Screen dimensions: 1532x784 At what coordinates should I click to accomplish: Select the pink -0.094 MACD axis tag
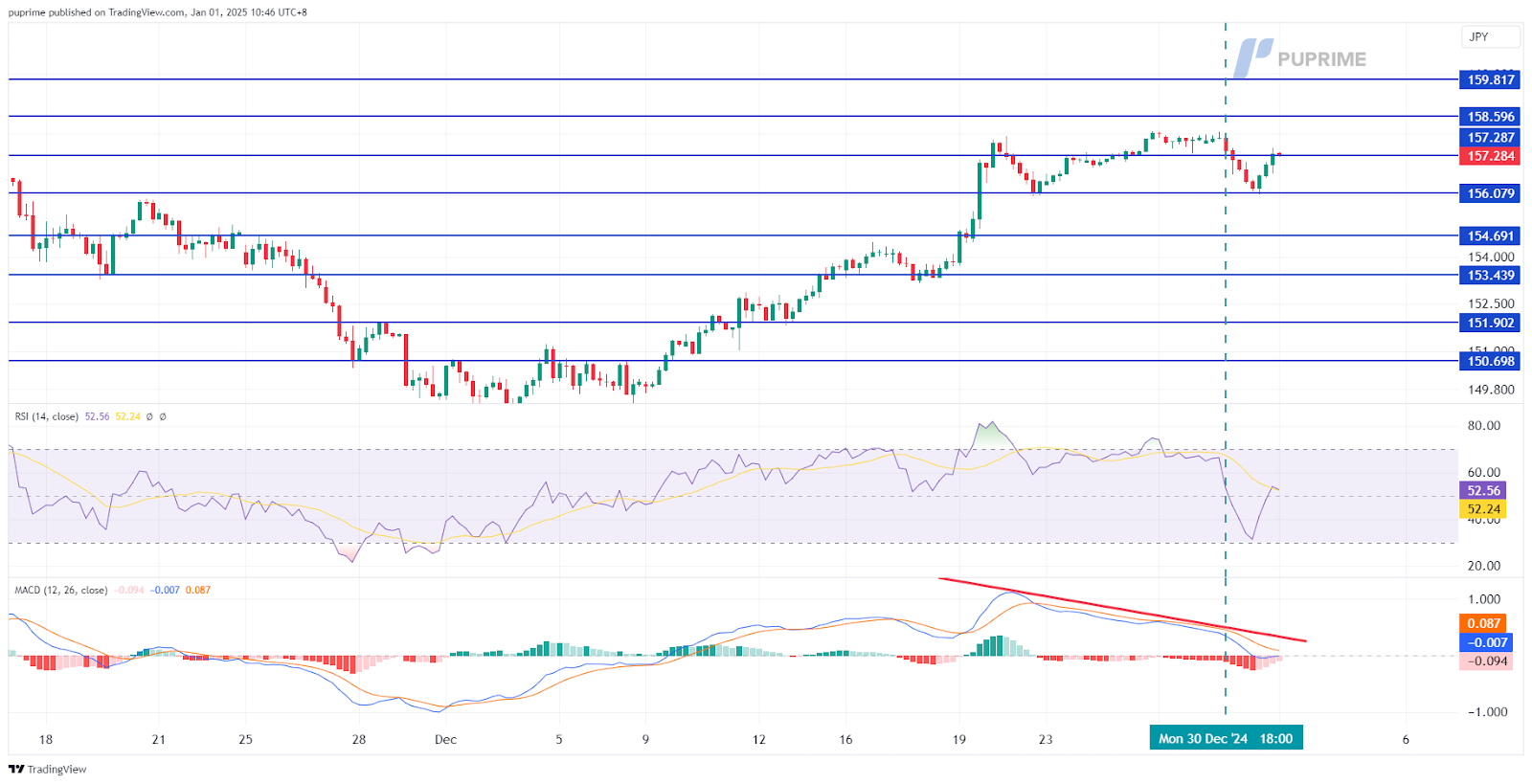coord(1485,661)
